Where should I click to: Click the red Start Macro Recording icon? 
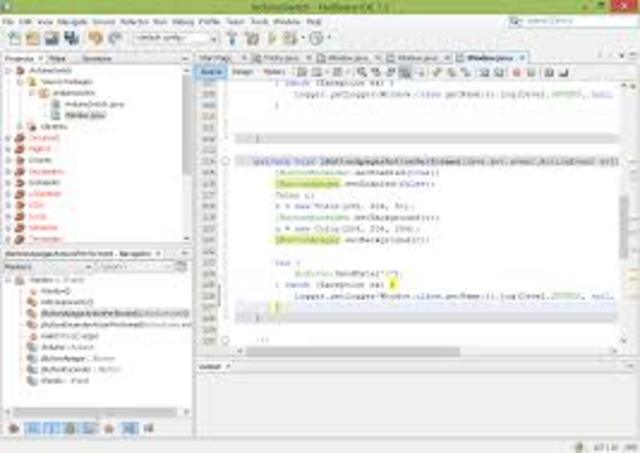pyautogui.click(x=516, y=73)
